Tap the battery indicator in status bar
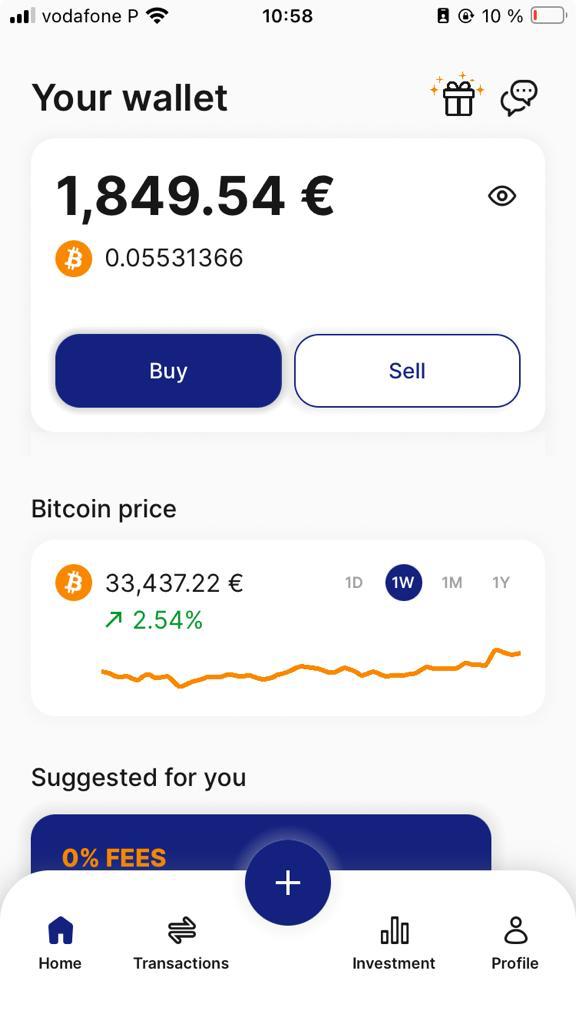Screen dimensions: 576x1024 [548, 16]
